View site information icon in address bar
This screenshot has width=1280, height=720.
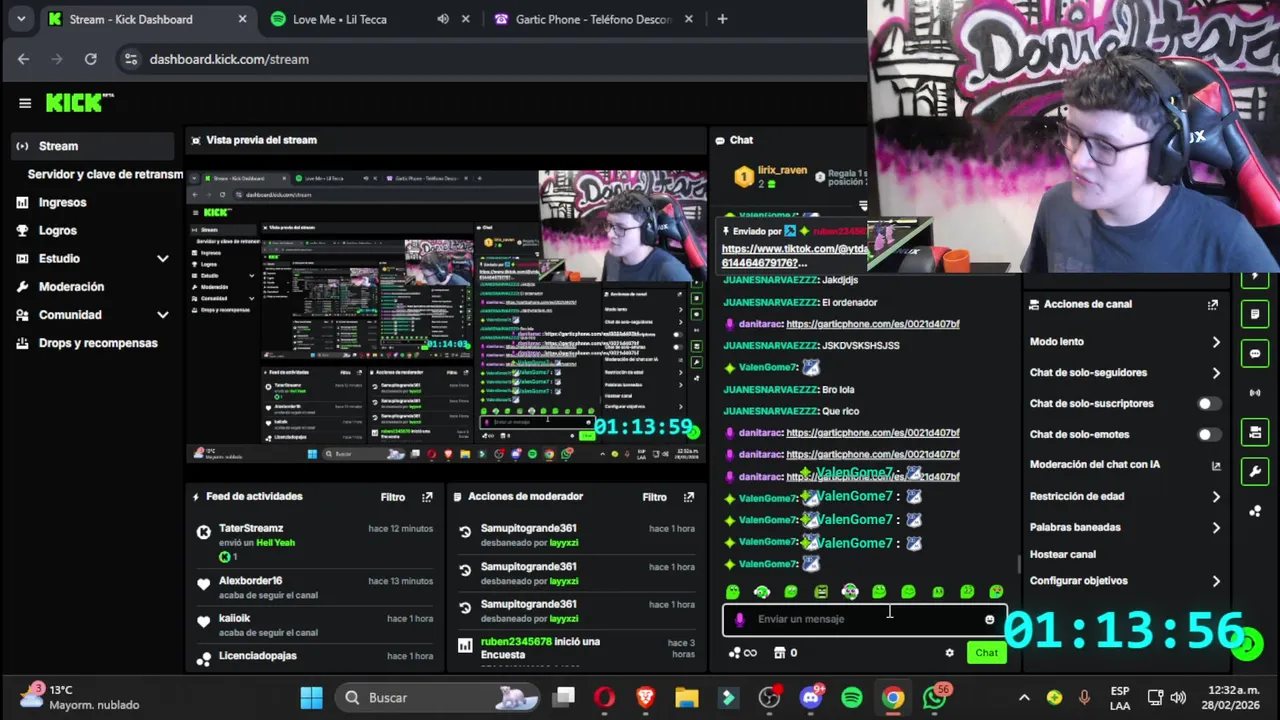coord(130,59)
